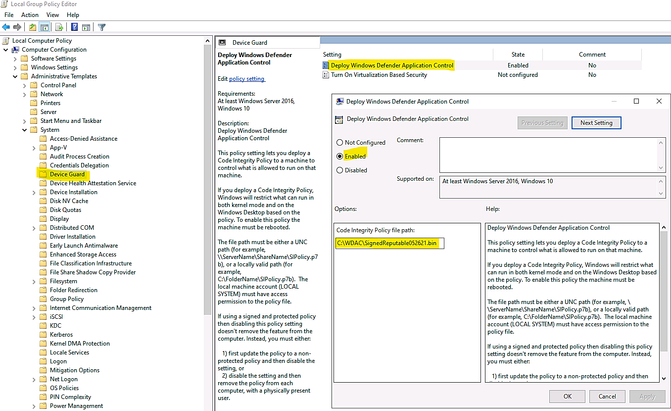Click the Filter funnel toolbar icon
This screenshot has width=671, height=411.
(x=101, y=27)
